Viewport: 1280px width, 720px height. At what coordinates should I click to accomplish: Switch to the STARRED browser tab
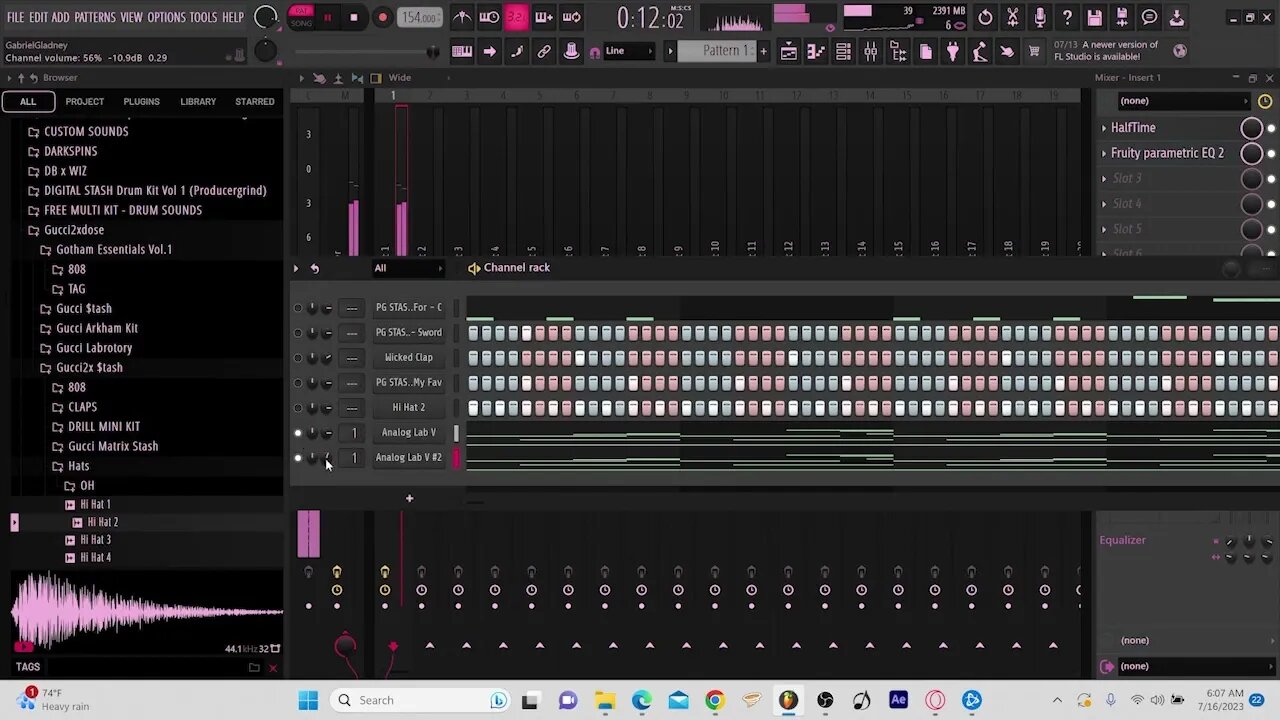click(x=254, y=101)
